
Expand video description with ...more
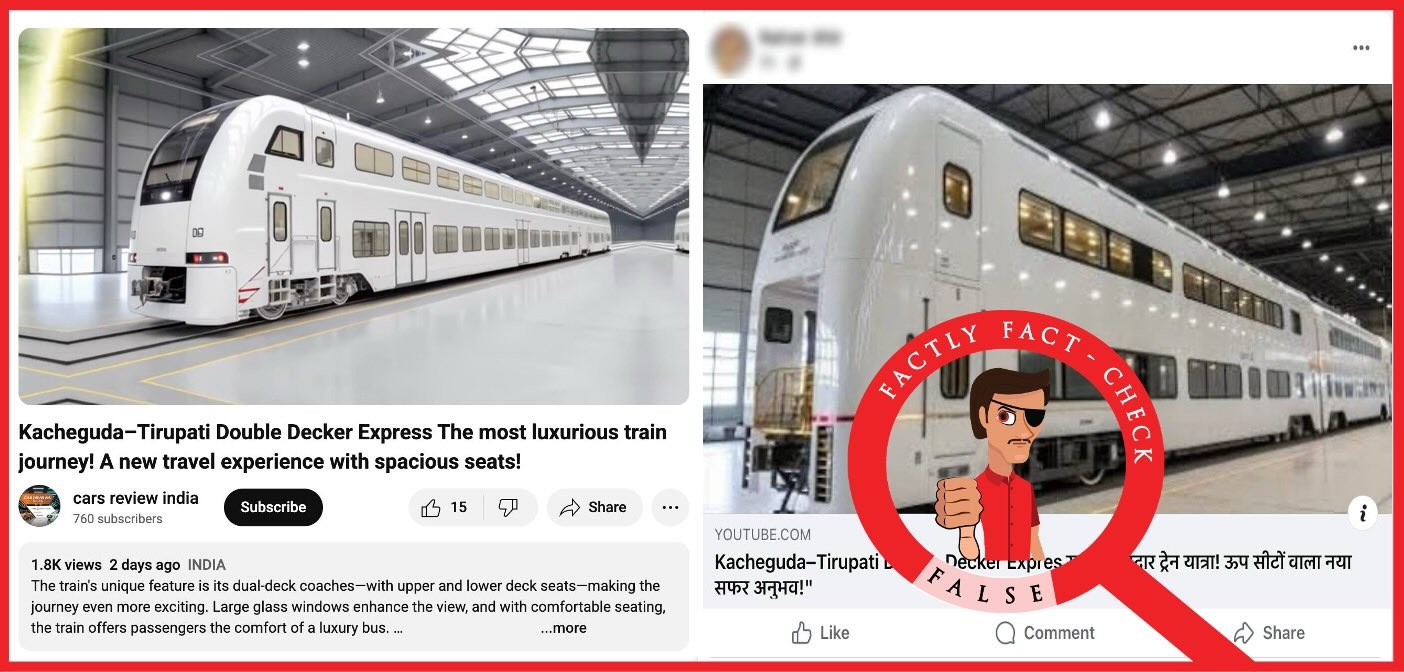coord(563,628)
